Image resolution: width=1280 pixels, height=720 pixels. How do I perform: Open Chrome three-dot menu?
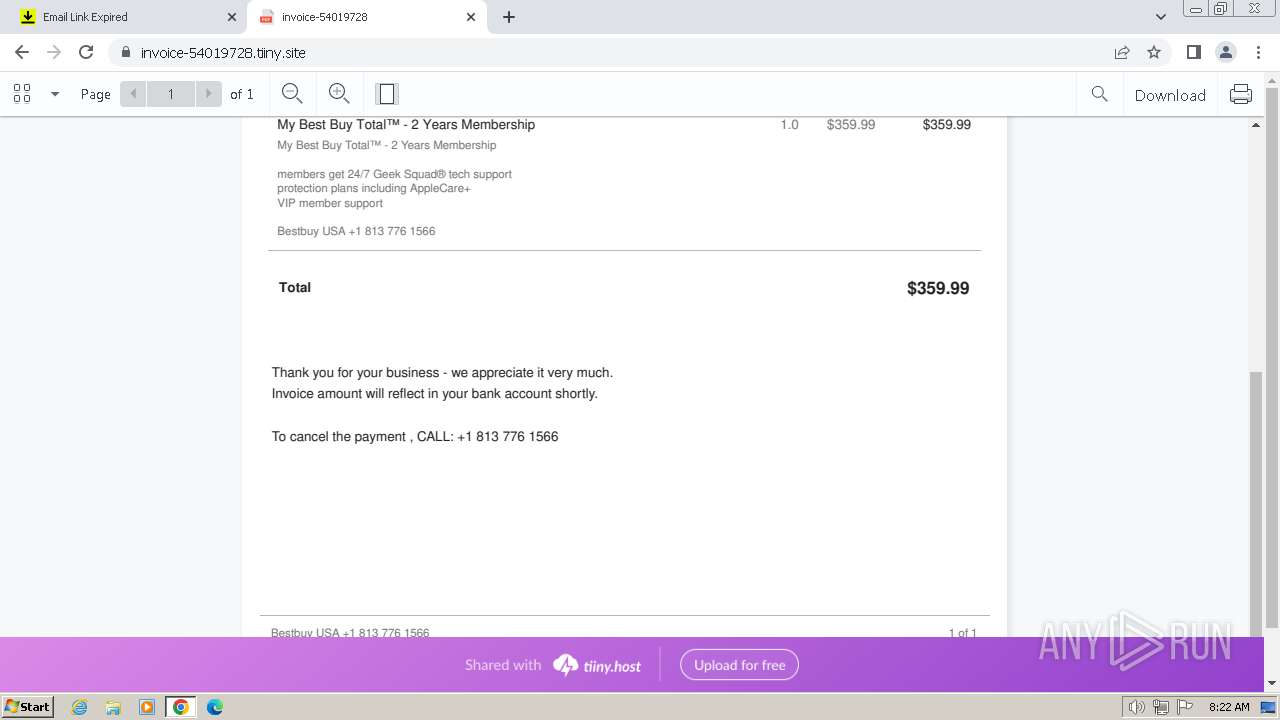coord(1258,52)
